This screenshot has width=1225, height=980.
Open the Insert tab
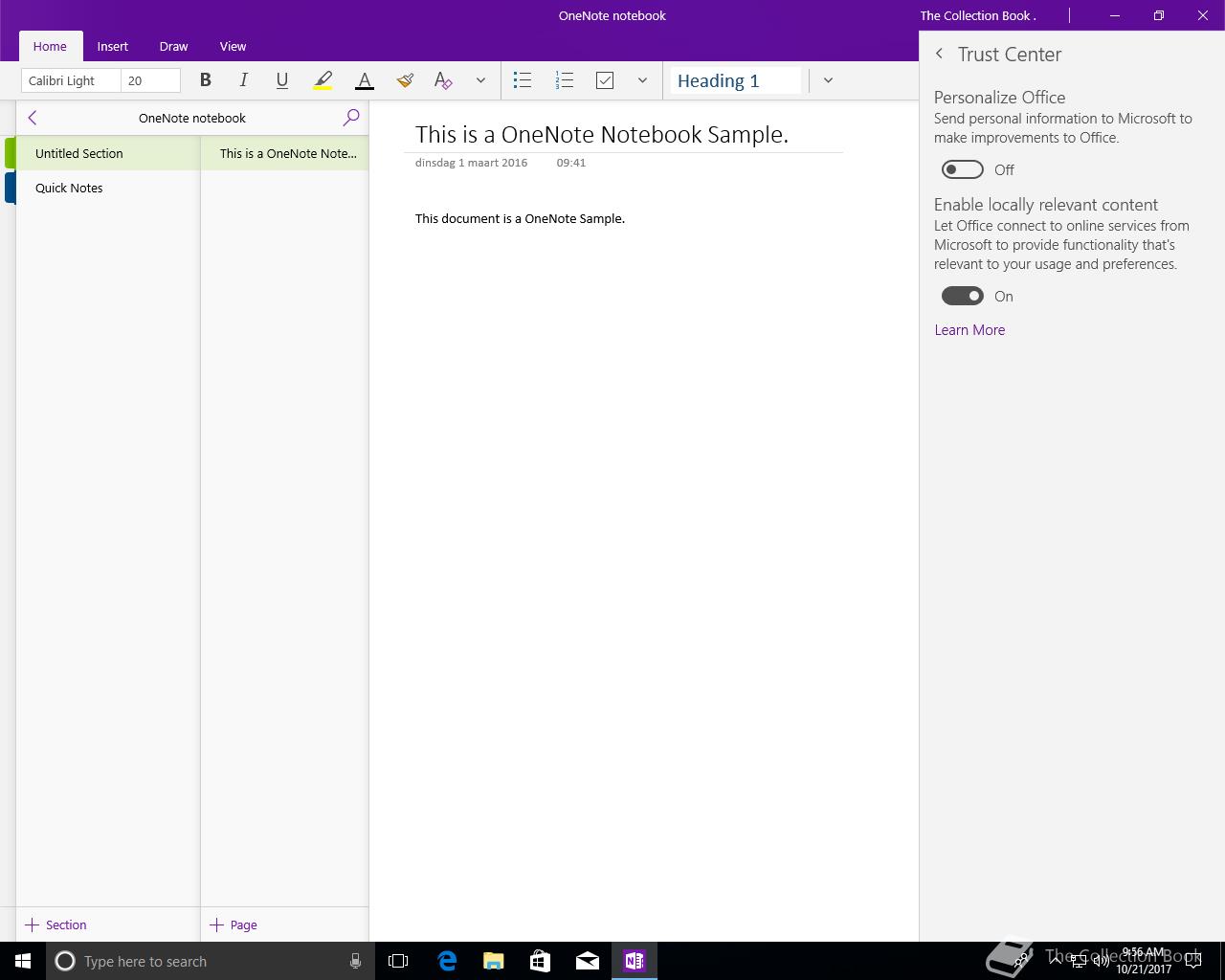(112, 46)
